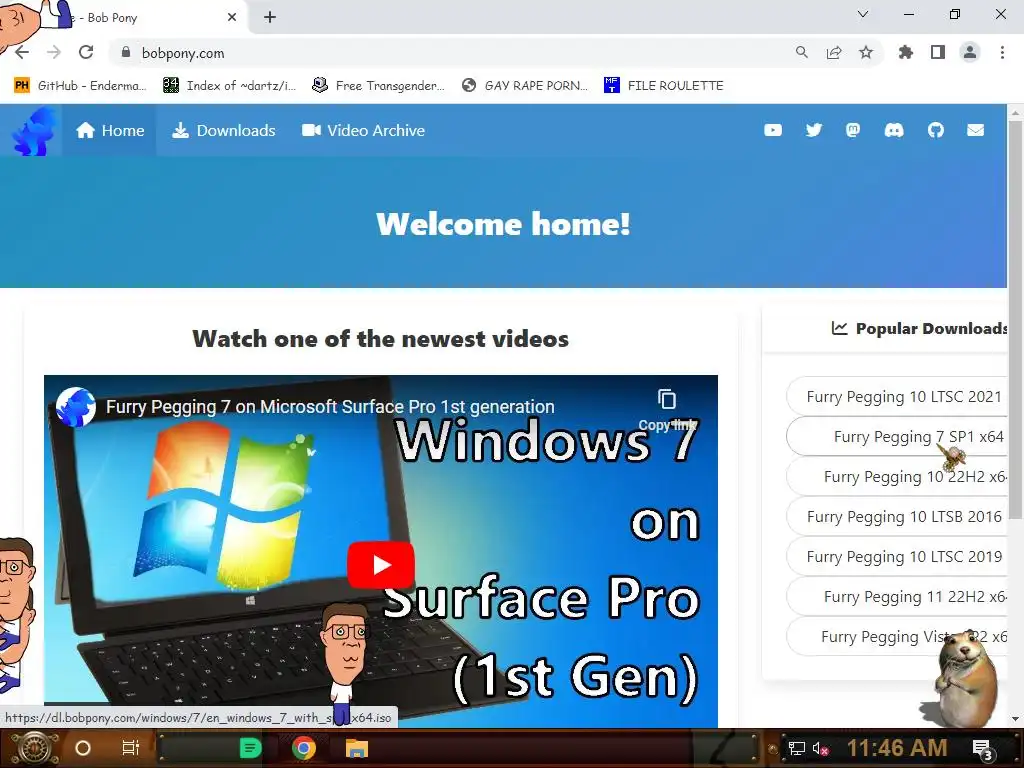Open the email envelope icon in the site header
Viewport: 1024px width, 768px height.
[976, 130]
